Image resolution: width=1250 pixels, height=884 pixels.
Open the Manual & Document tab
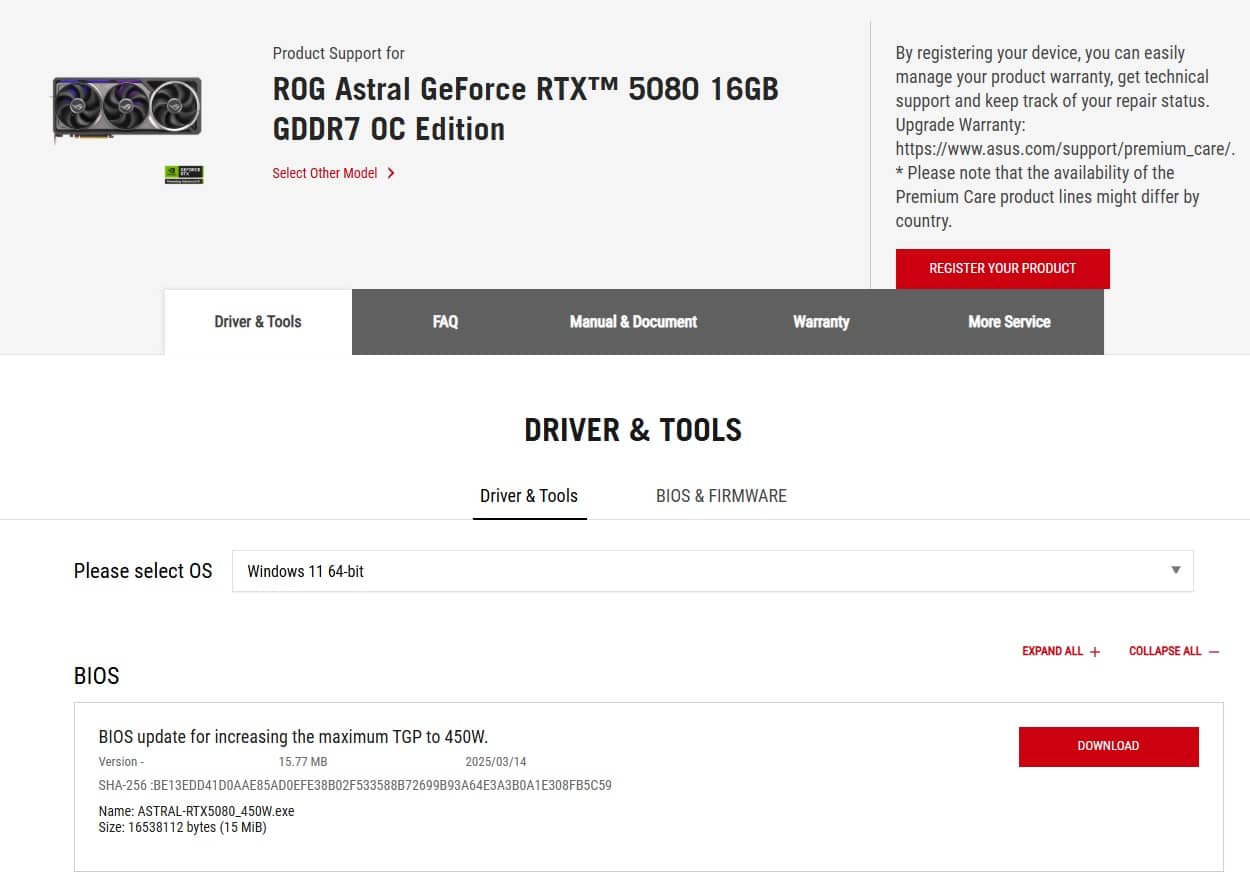click(633, 322)
